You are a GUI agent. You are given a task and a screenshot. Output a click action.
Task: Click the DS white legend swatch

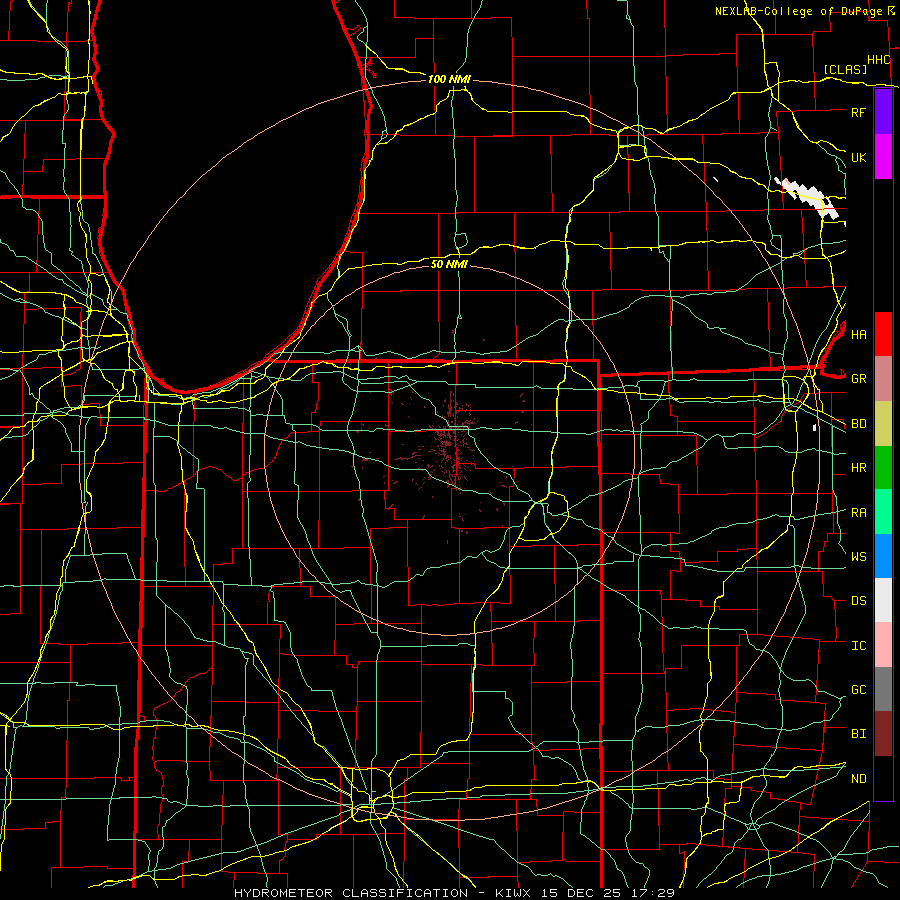[883, 600]
